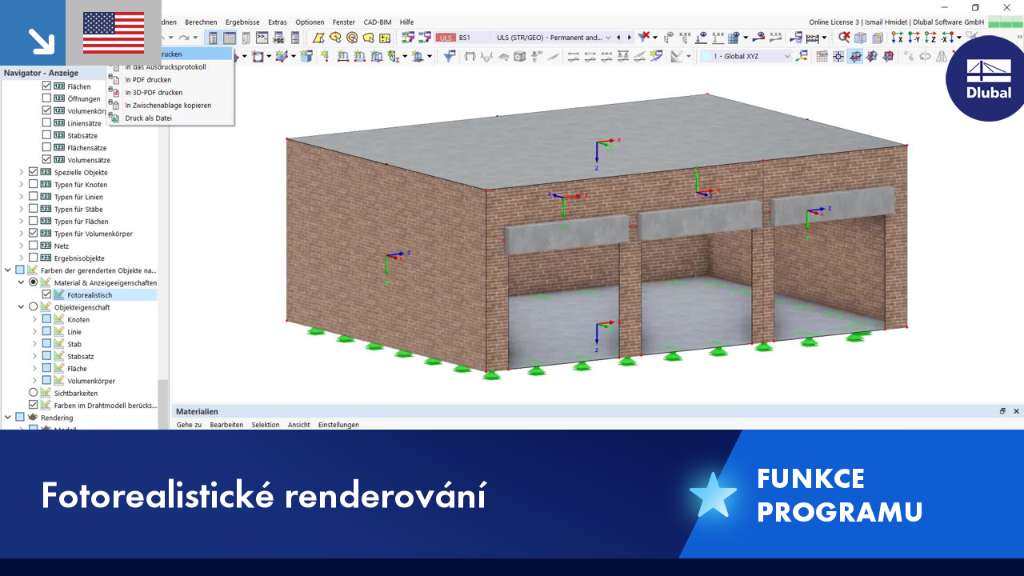Select the Sichtbarkeiten radio button
Screen dimensions: 1024x576
[33, 392]
